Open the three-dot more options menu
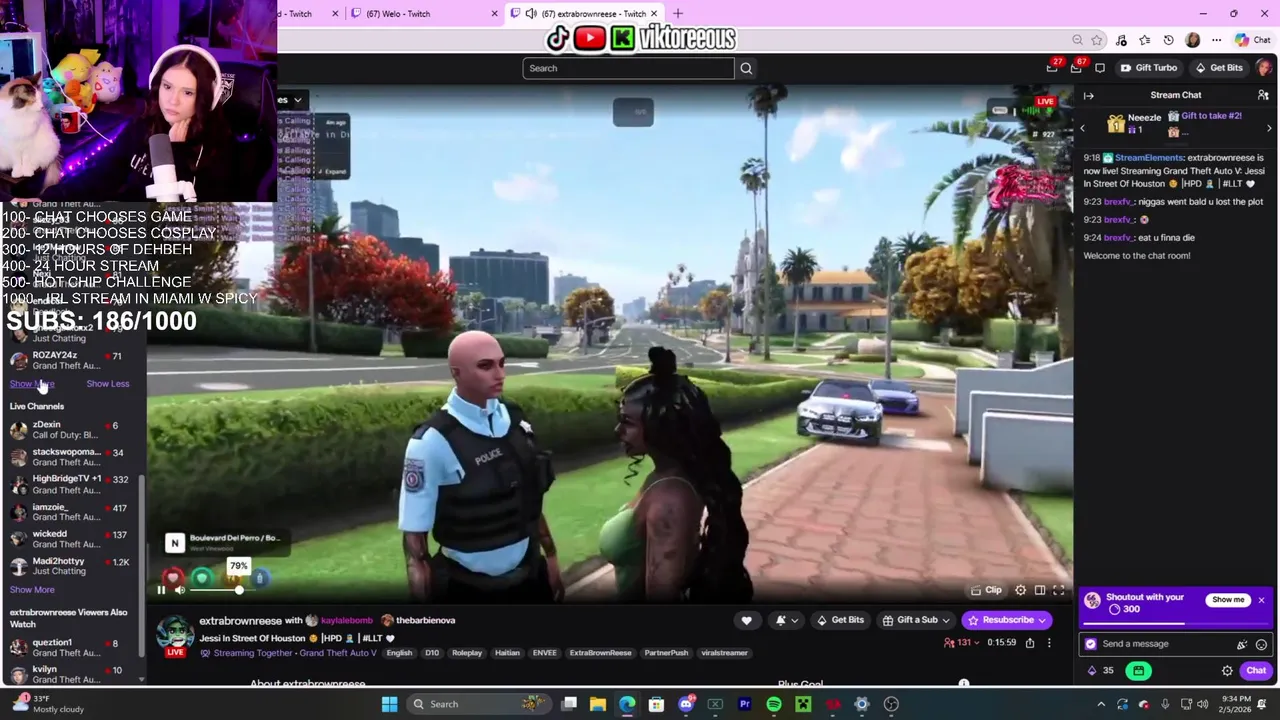 point(1049,642)
